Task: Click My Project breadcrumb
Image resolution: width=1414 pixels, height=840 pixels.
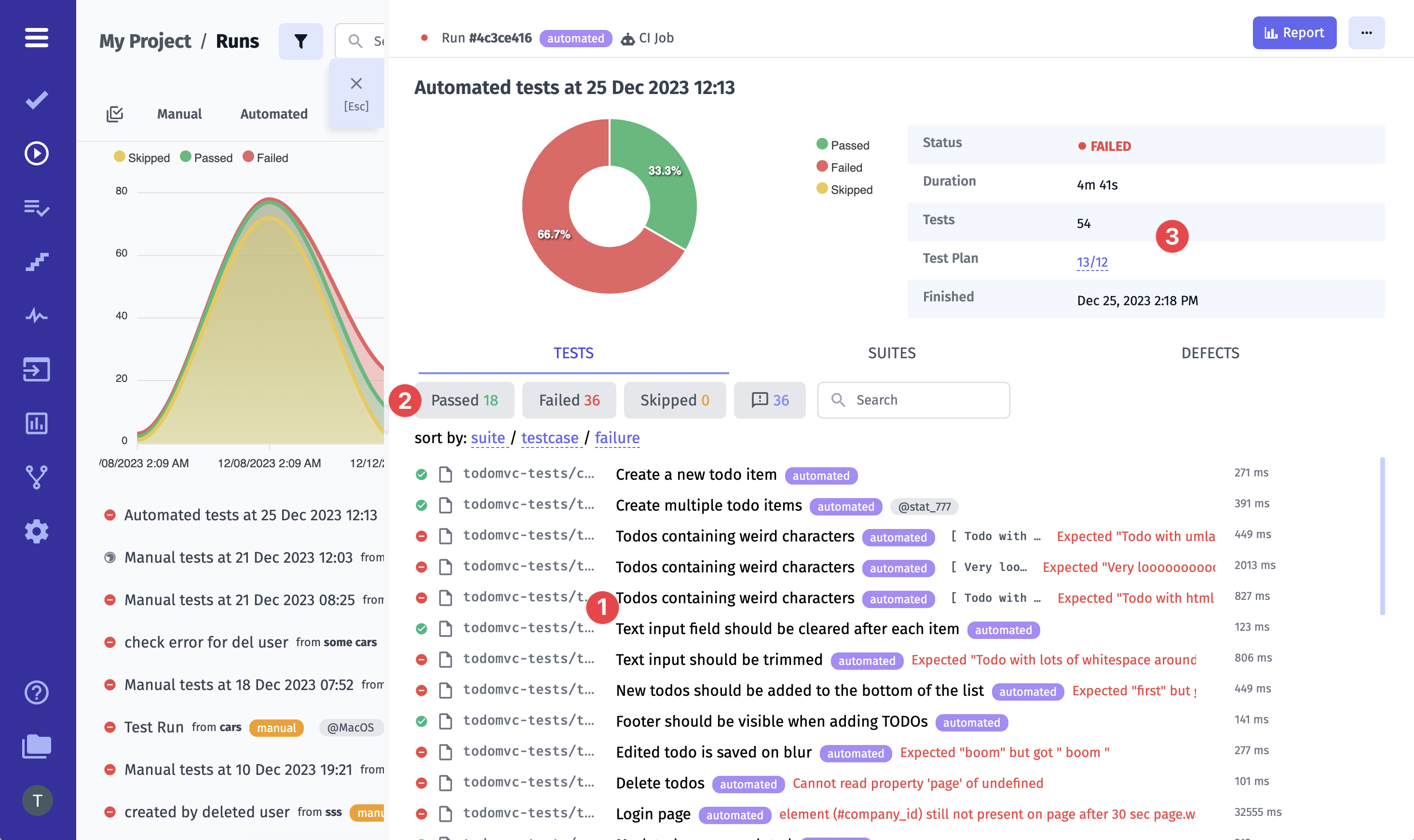Action: tap(145, 41)
